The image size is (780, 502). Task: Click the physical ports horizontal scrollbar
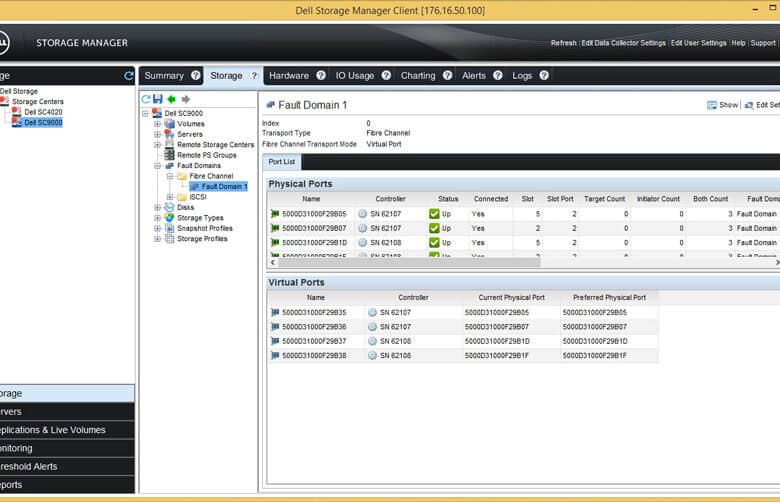pyautogui.click(x=408, y=262)
